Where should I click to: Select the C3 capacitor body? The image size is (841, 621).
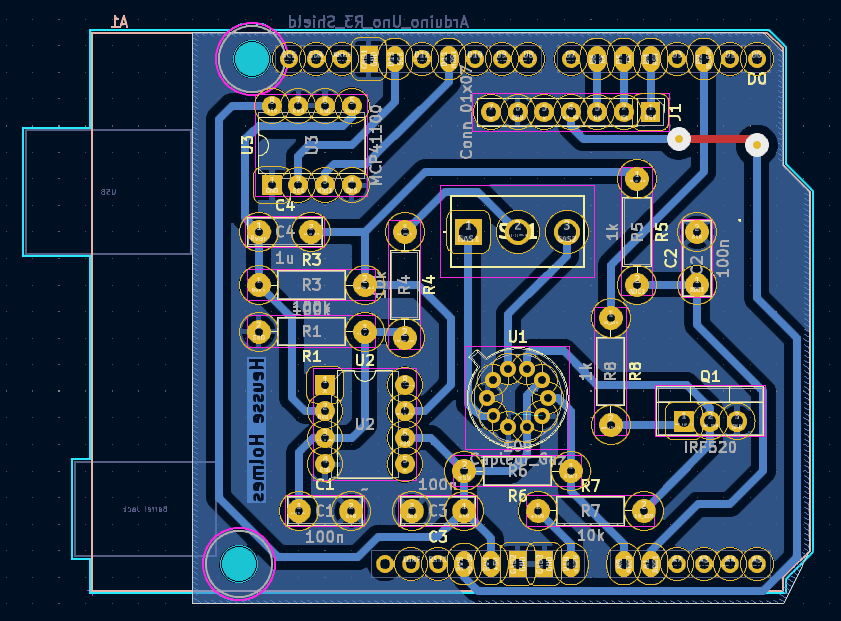click(x=438, y=511)
